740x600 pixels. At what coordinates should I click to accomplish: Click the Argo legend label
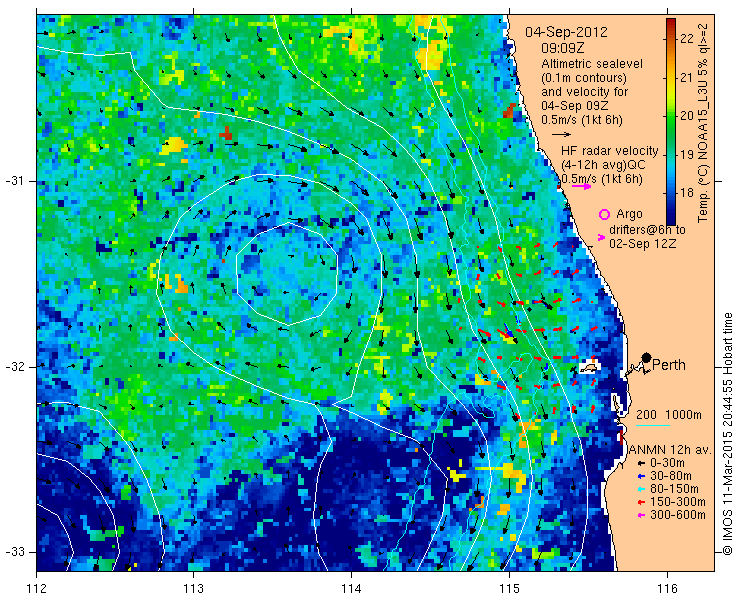tap(629, 214)
